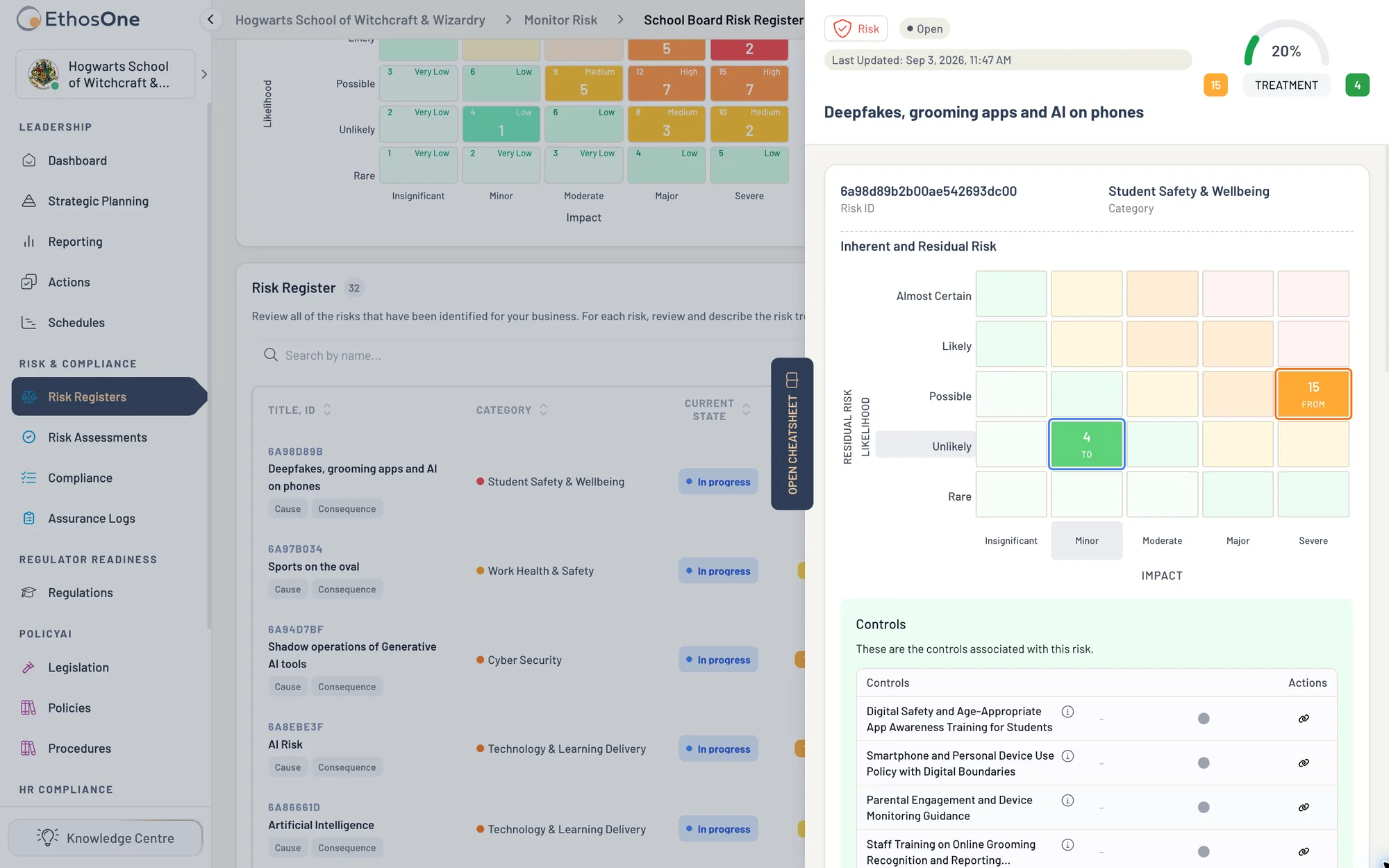The image size is (1389, 868).
Task: Click the Legislation gavel icon
Action: click(x=28, y=667)
